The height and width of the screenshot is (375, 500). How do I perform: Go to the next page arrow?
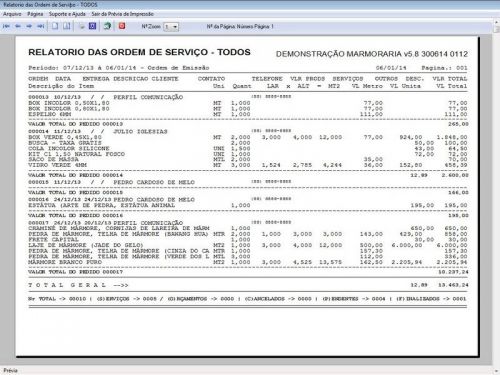pos(29,26)
